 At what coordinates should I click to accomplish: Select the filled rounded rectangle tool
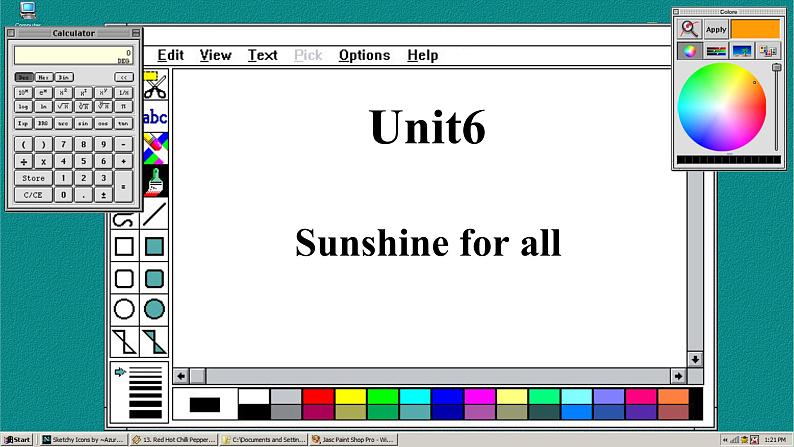coord(155,278)
